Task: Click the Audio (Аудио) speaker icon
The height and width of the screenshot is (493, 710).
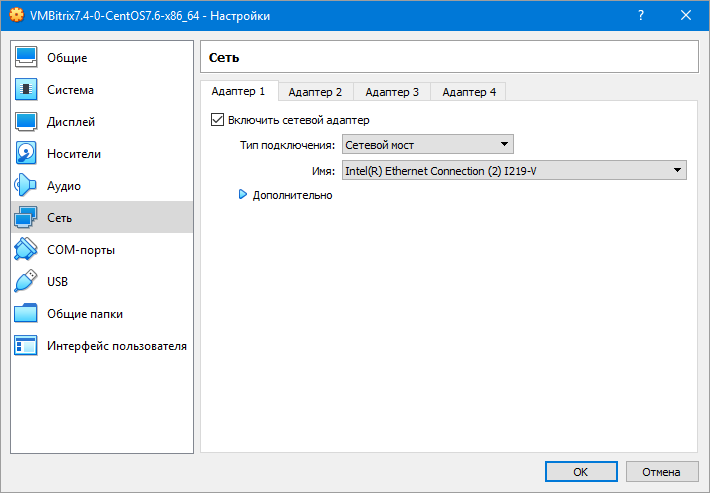Action: pyautogui.click(x=27, y=186)
